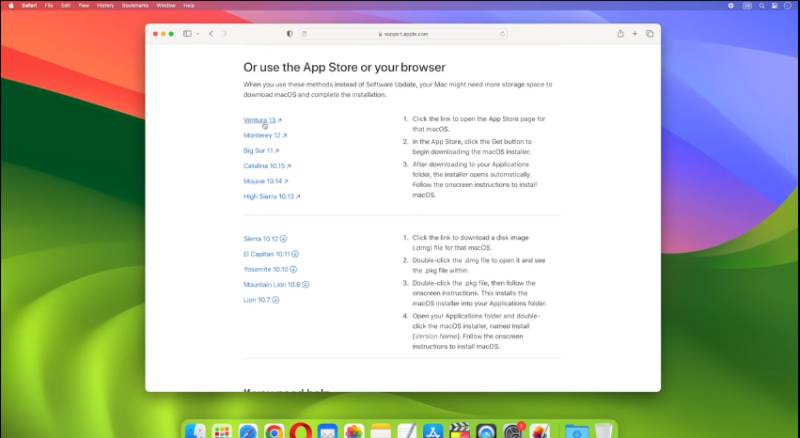Open Spotlight search in the menu bar

coord(761,6)
